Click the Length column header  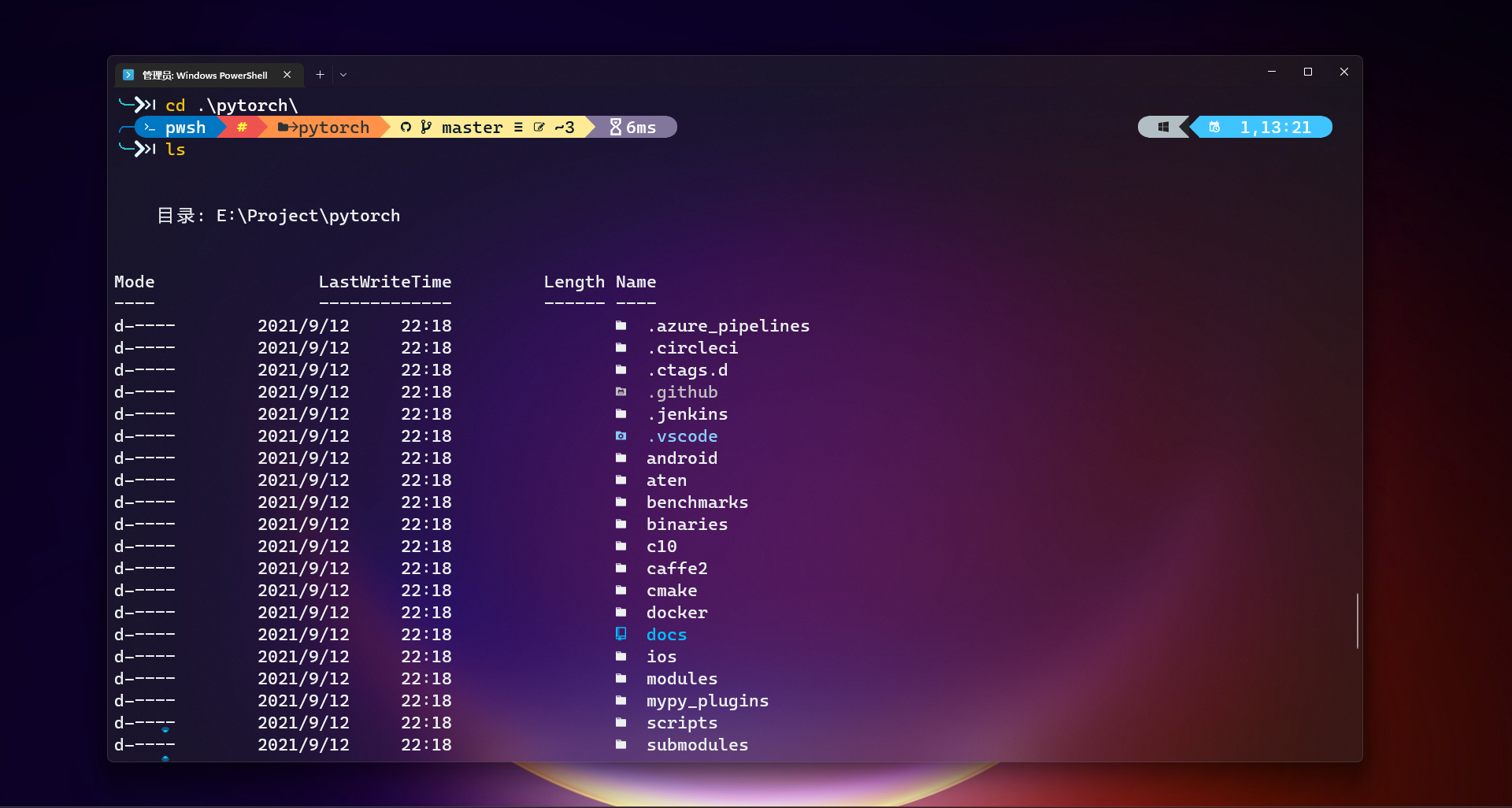(574, 282)
